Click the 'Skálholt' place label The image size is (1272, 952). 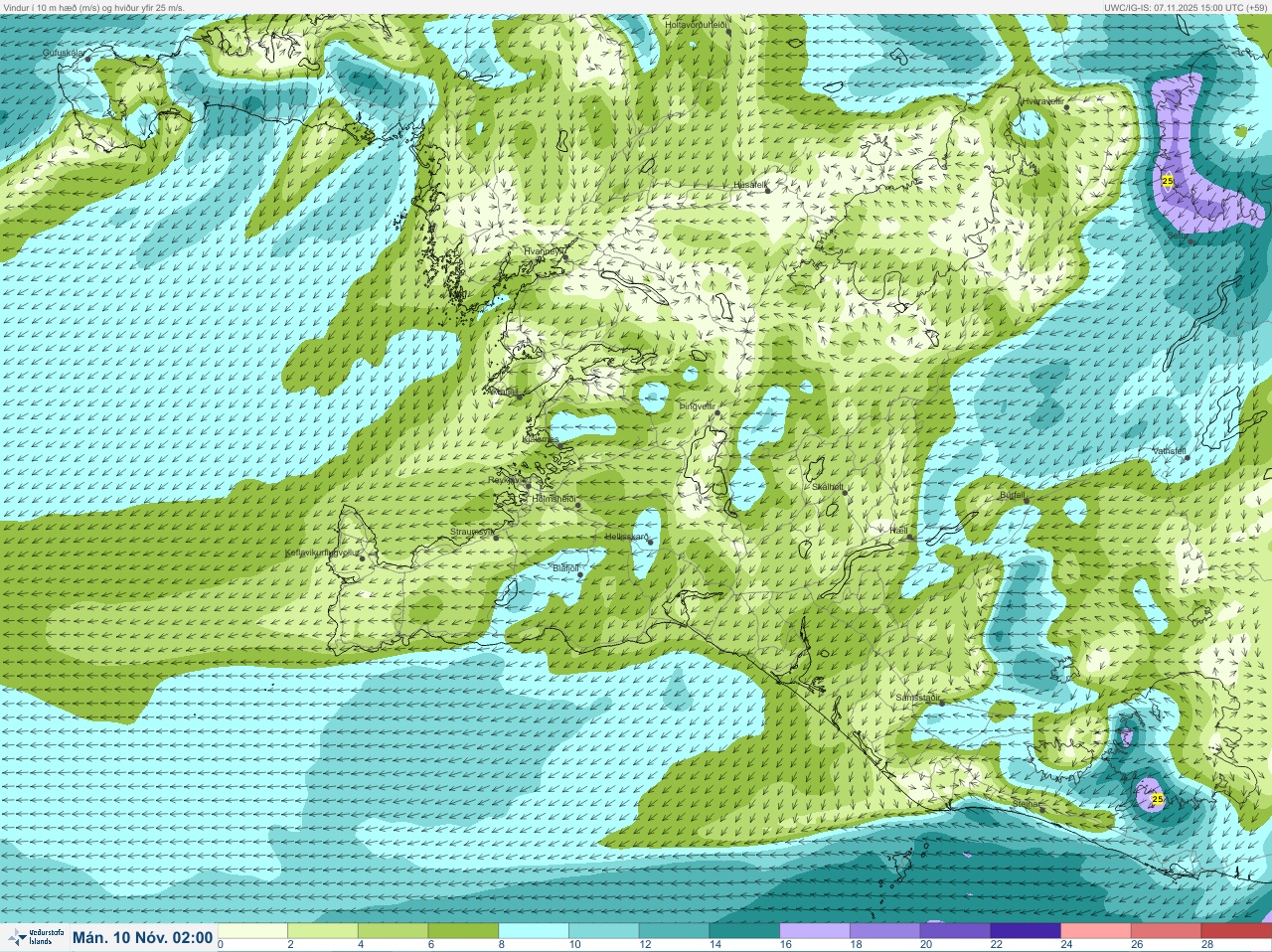827,486
